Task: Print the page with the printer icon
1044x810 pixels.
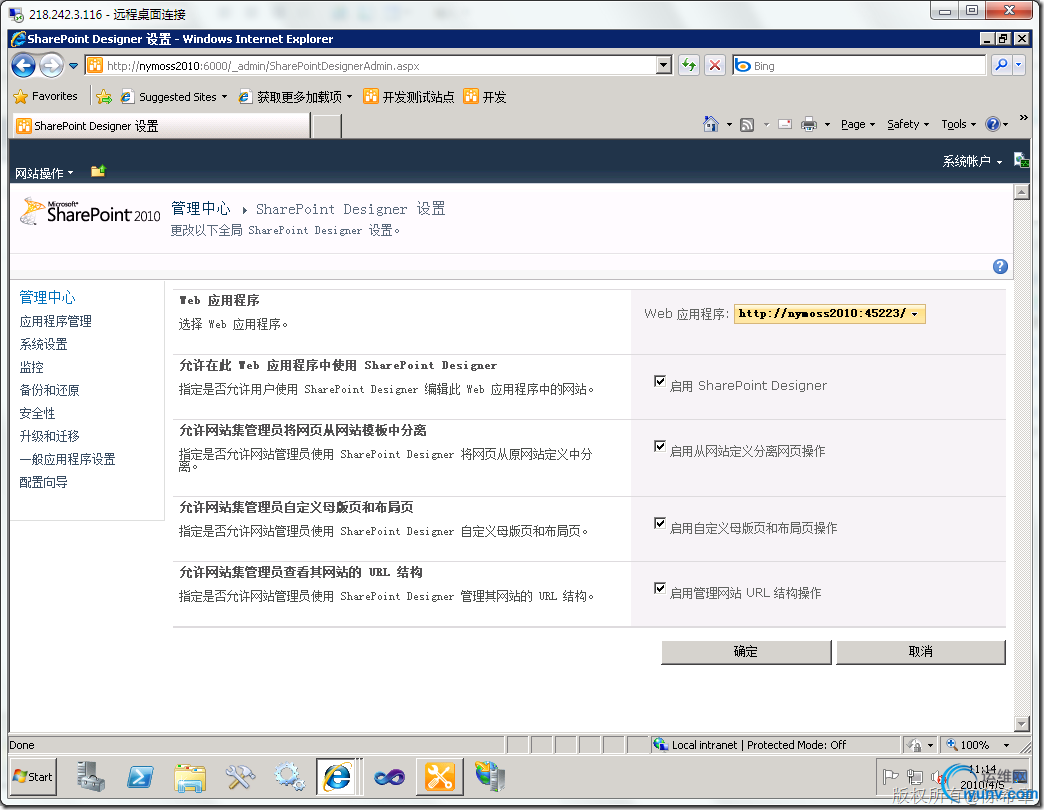Action: click(808, 124)
